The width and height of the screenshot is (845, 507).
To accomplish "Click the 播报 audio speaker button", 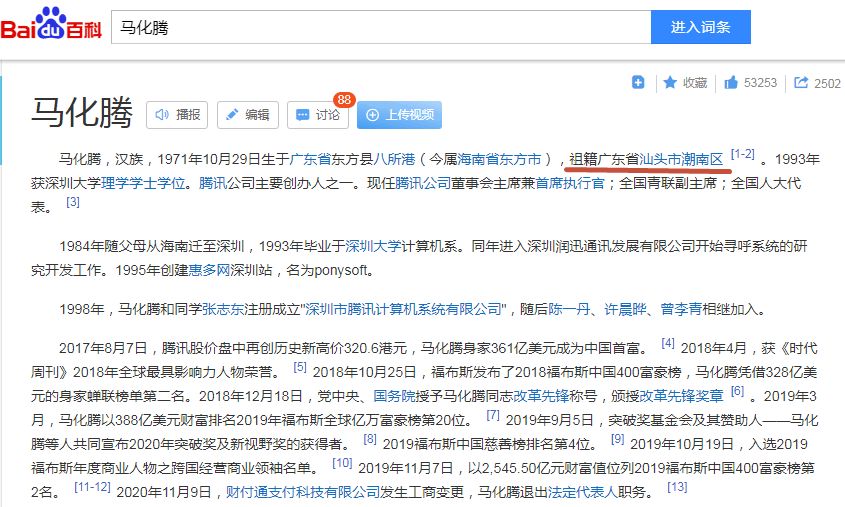I will pyautogui.click(x=177, y=115).
